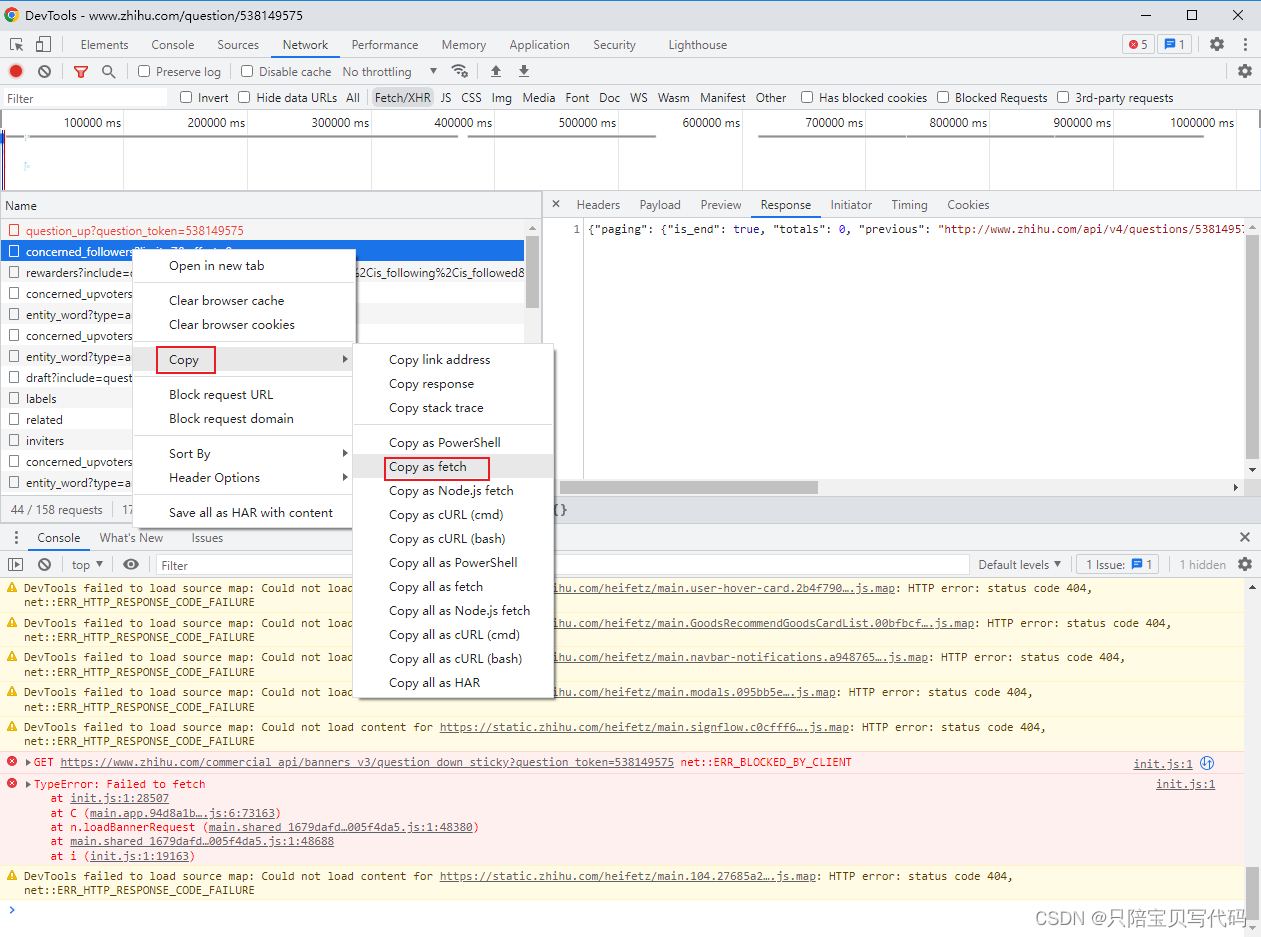1261x937 pixels.
Task: Open DevTools three-dot customize menu
Action: click(1245, 44)
